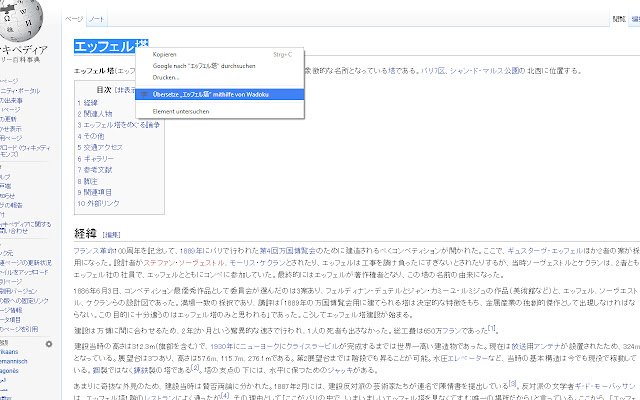The height and width of the screenshot is (400, 640).
Task: Click the 編集 link beside 経緯 heading
Action: tap(111, 235)
